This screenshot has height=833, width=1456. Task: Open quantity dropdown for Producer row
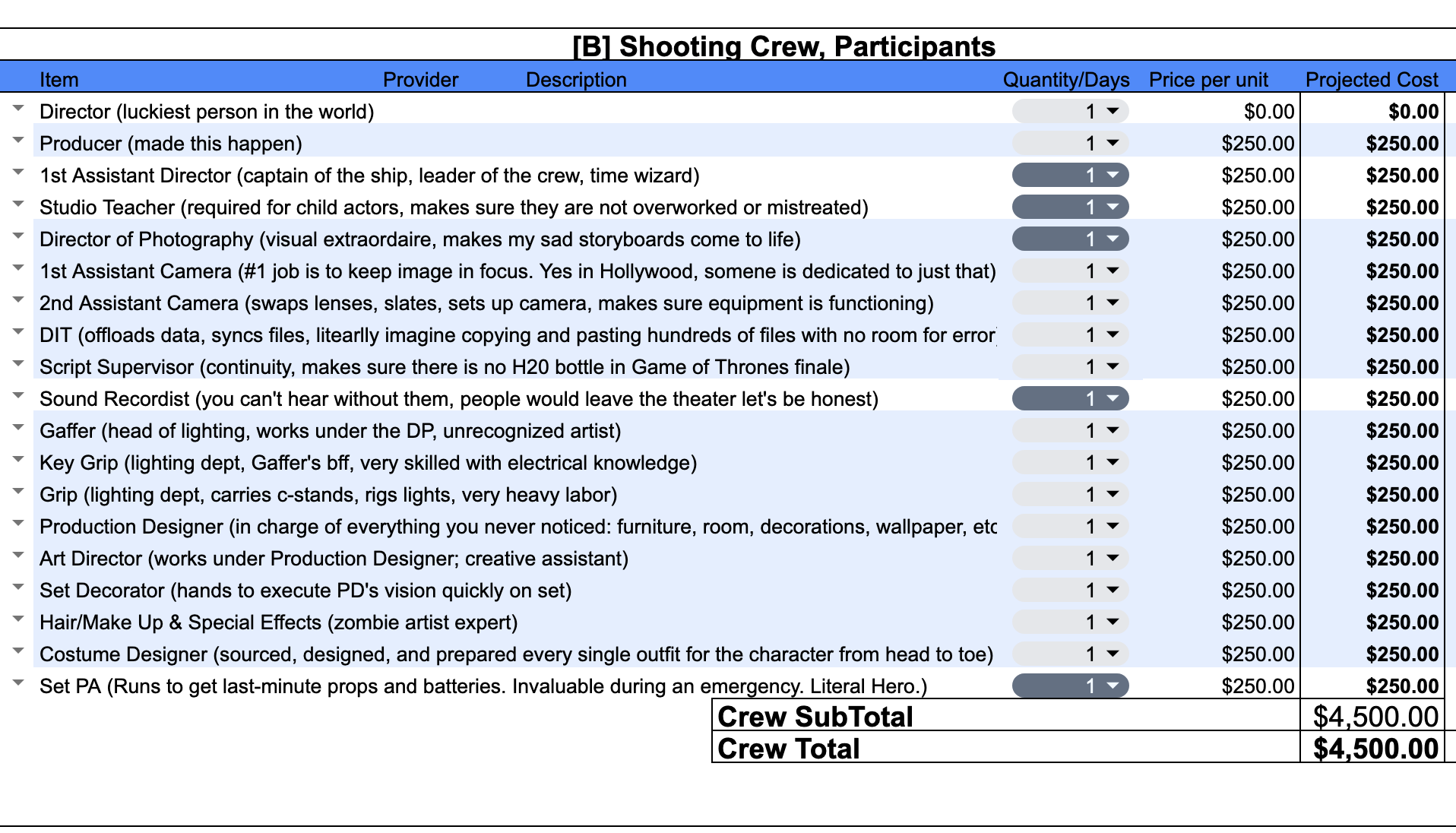coord(1070,144)
